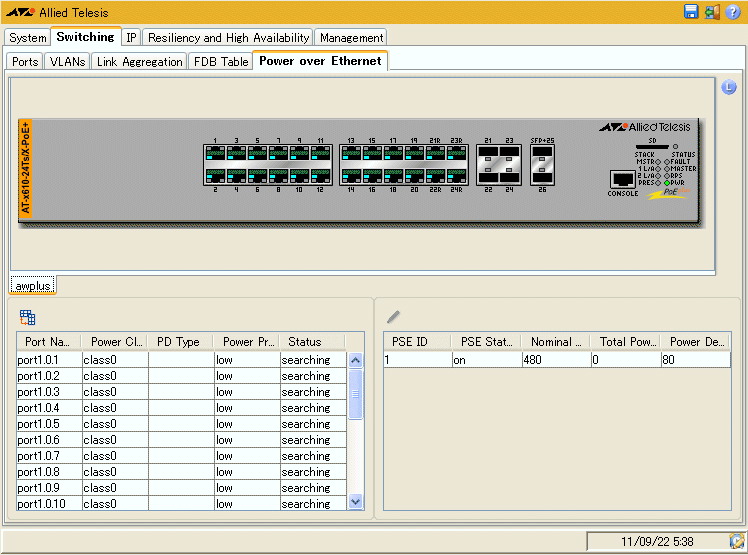Screen dimensions: 748x555
Task: Open the System tab
Action: (x=28, y=38)
